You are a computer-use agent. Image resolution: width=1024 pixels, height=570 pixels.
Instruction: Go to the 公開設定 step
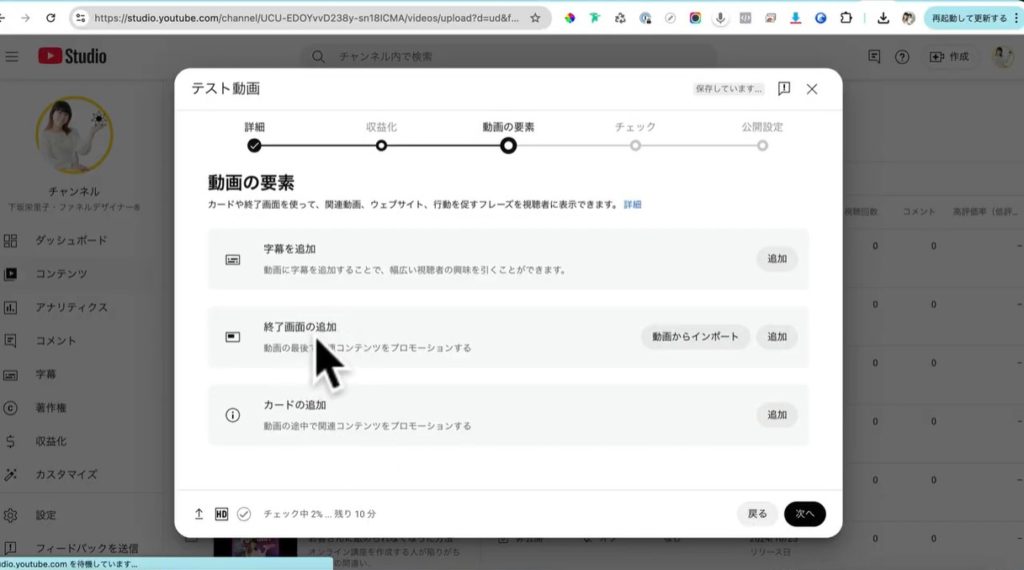point(762,145)
